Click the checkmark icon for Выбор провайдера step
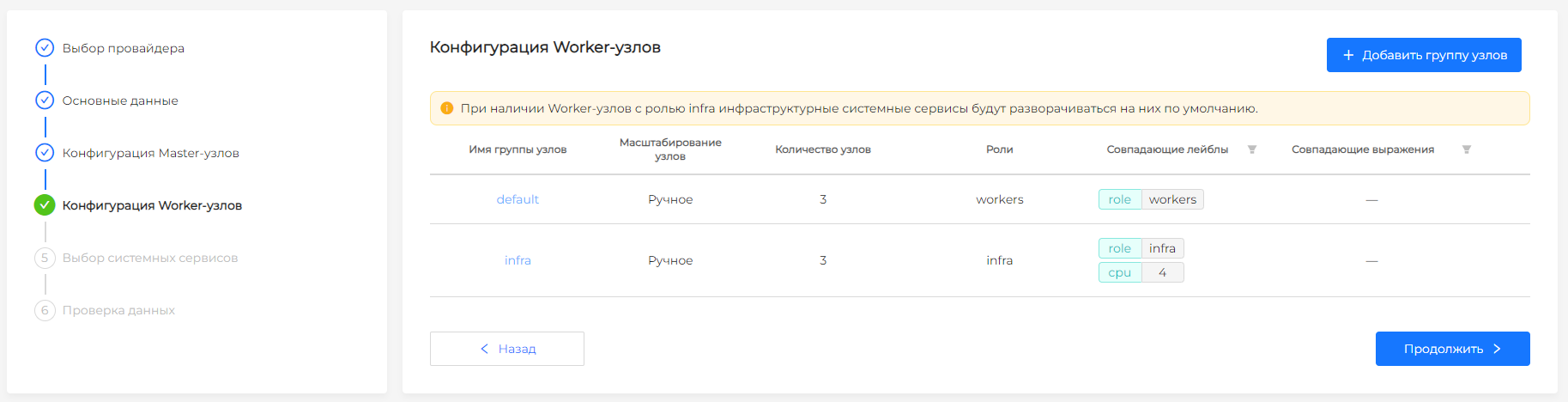Image resolution: width=1568 pixels, height=402 pixels. click(45, 48)
